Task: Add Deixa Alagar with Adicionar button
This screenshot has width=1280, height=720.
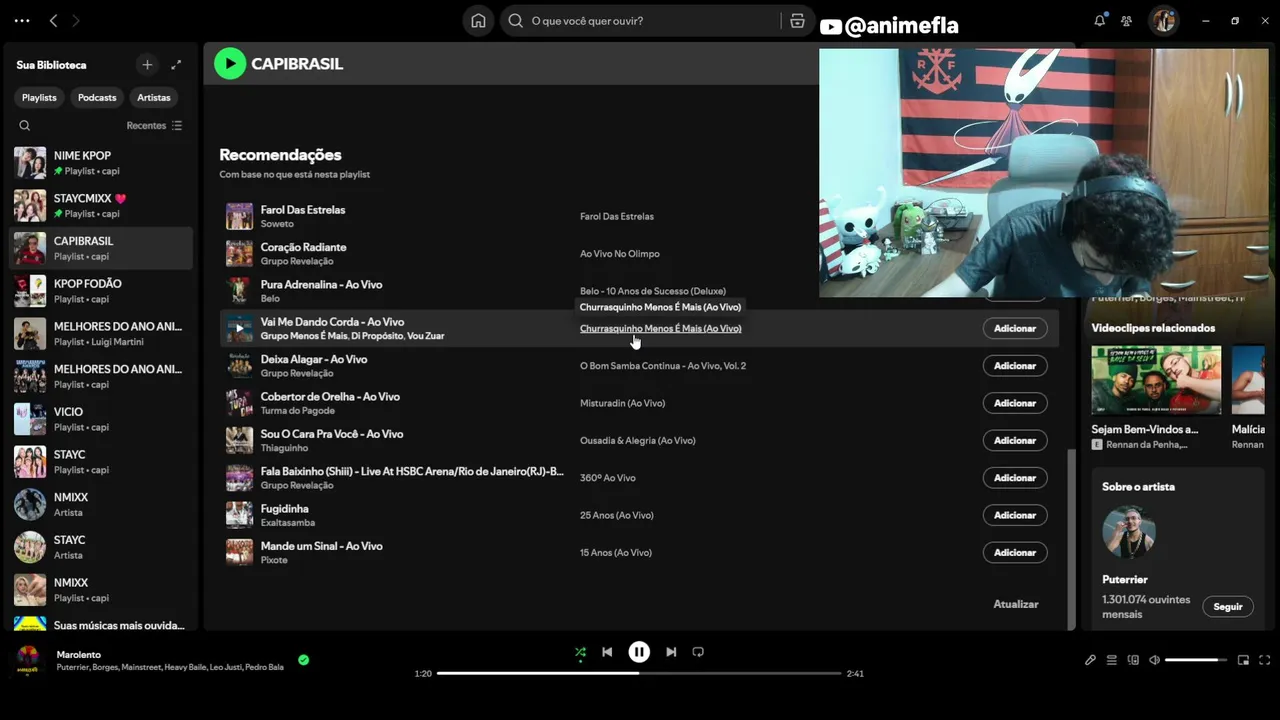Action: pos(1015,366)
